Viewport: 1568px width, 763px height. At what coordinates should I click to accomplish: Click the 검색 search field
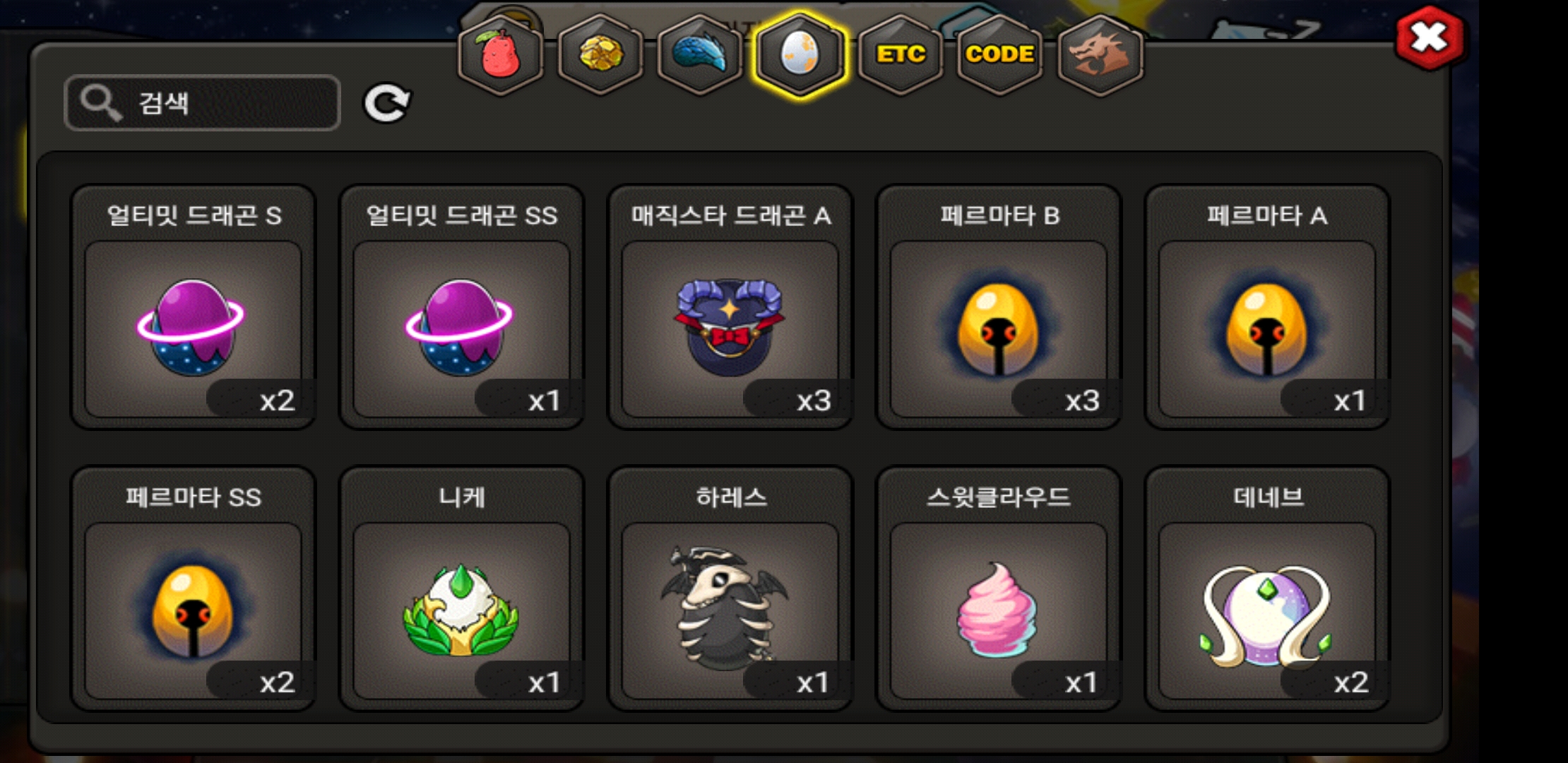click(x=202, y=103)
